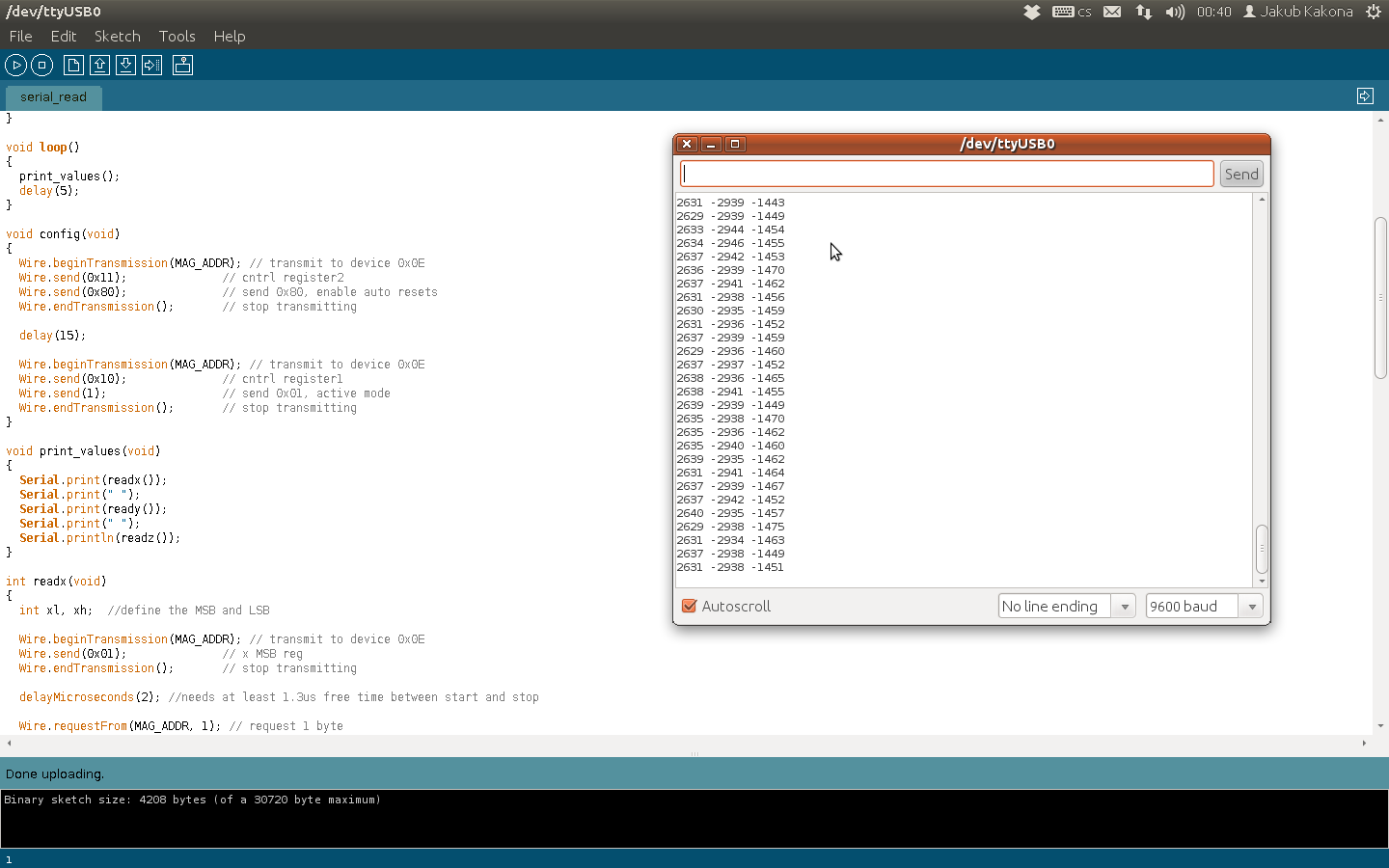Open the File menu
This screenshot has width=1389, height=868.
(20, 36)
